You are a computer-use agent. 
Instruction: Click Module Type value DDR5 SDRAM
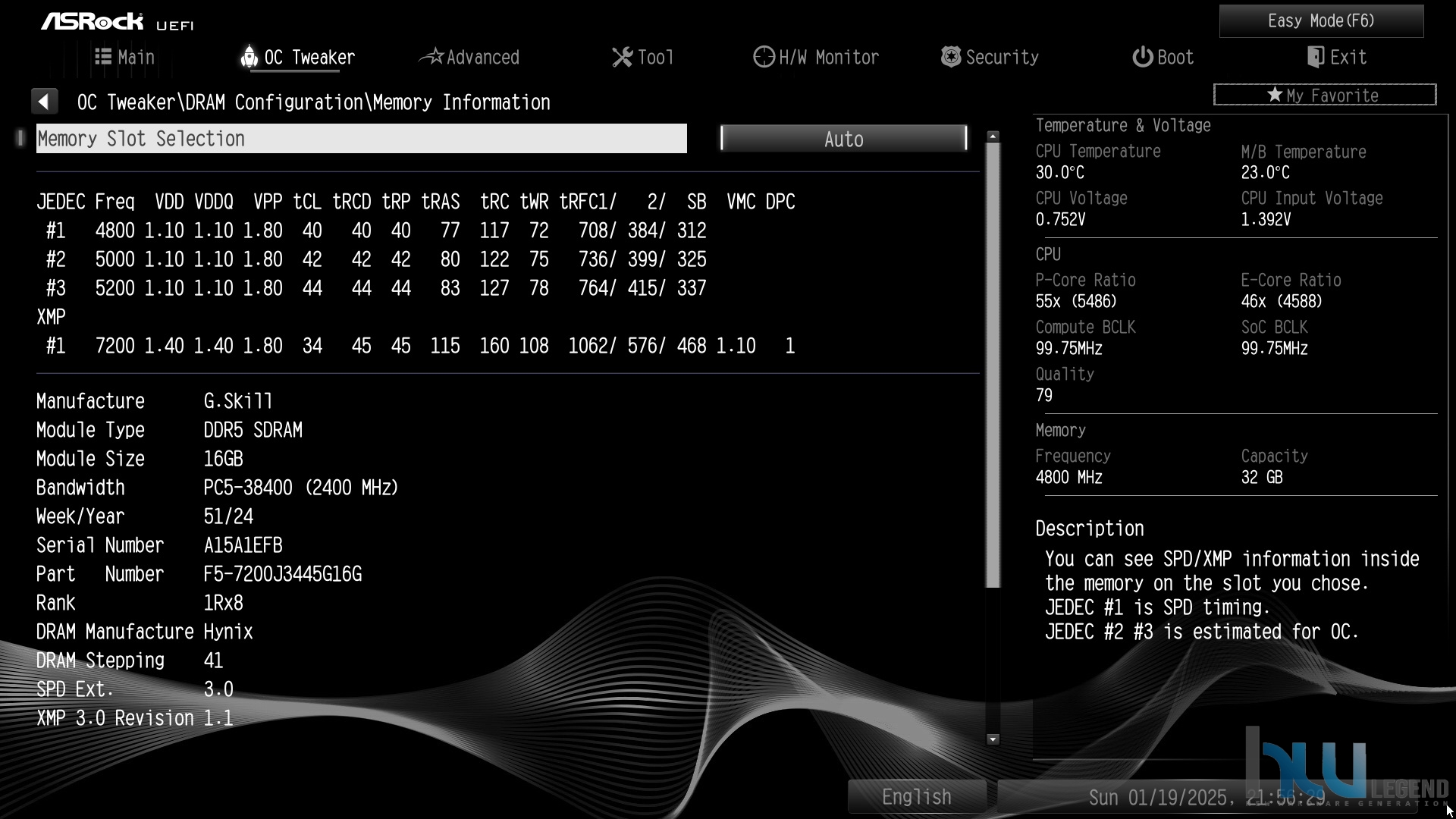click(253, 430)
